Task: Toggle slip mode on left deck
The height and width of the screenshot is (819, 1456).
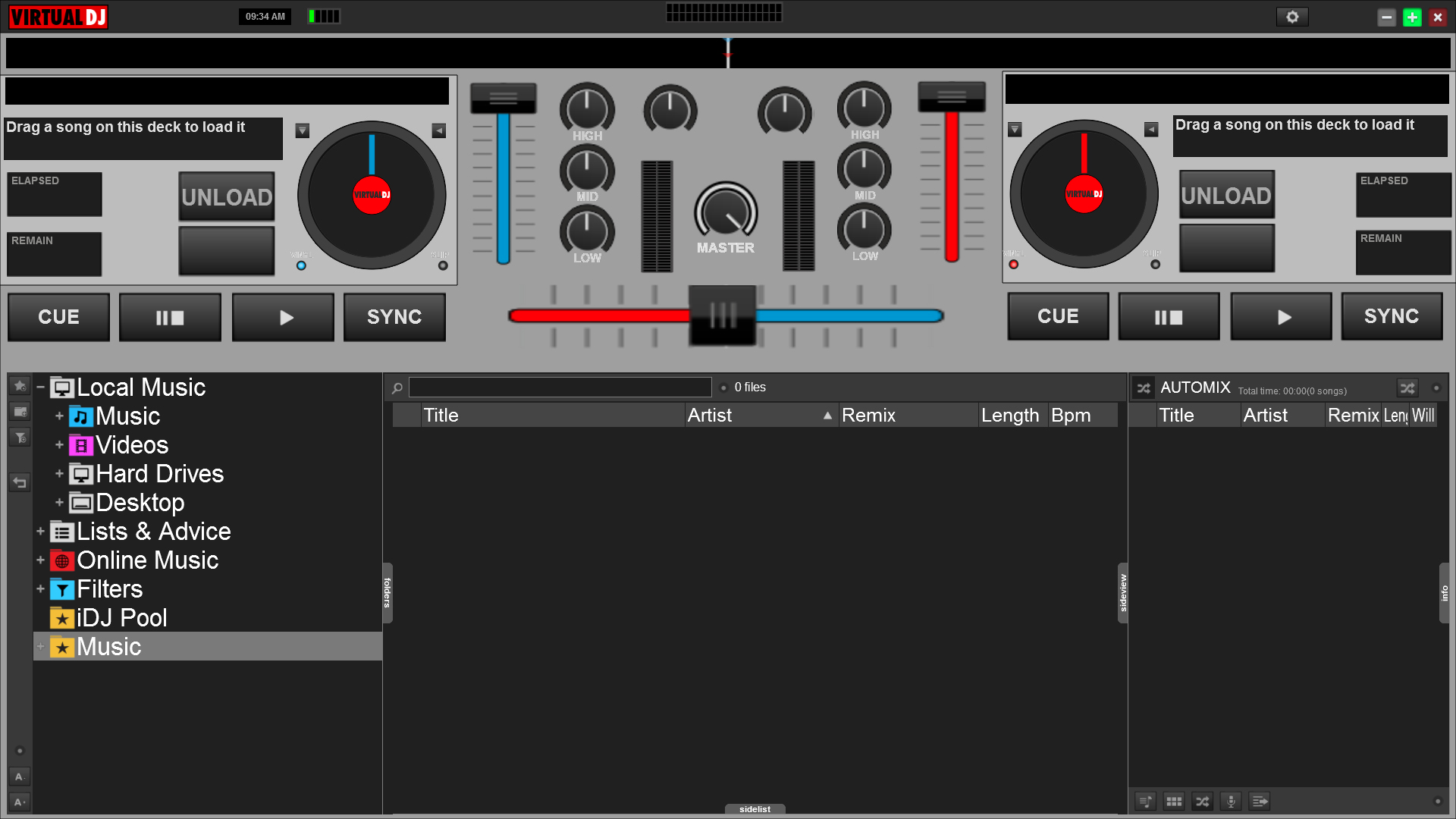Action: click(x=443, y=266)
